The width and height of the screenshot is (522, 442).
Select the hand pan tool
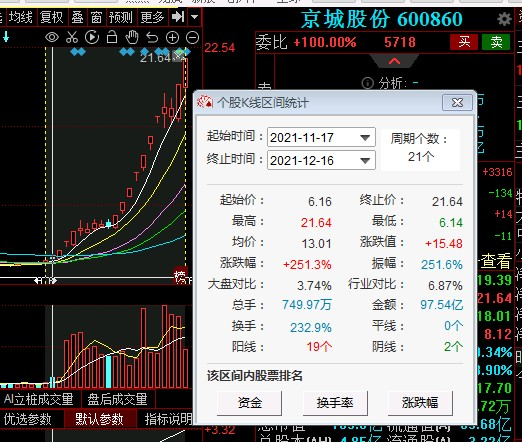132,37
